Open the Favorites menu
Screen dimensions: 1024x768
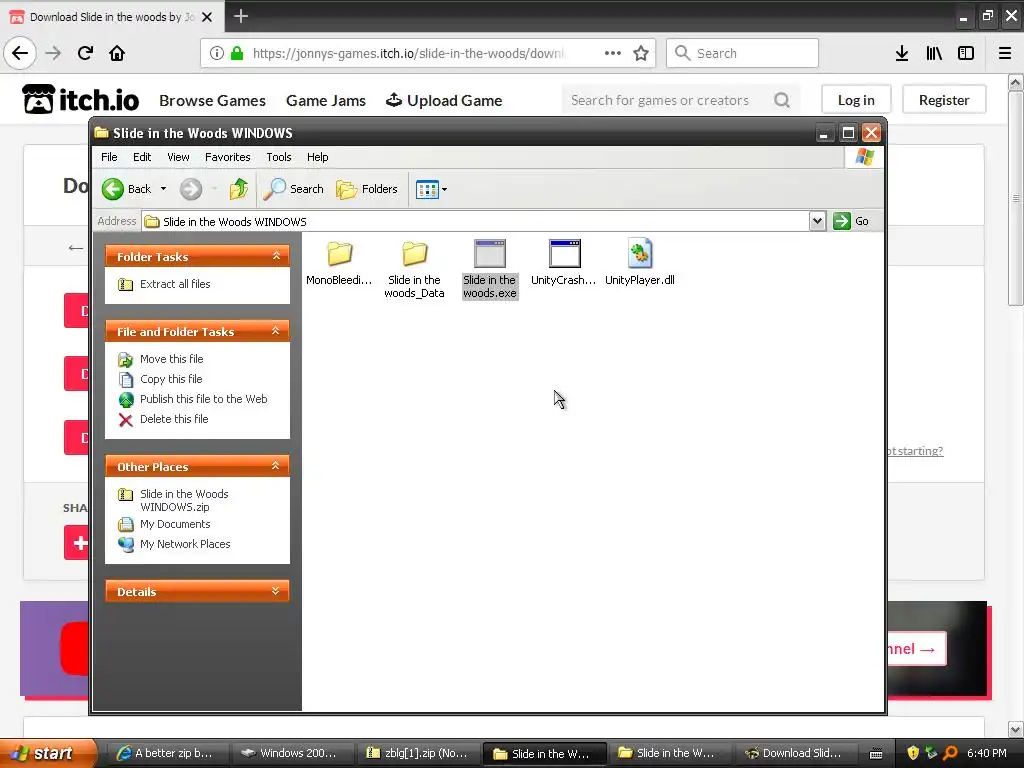227,157
